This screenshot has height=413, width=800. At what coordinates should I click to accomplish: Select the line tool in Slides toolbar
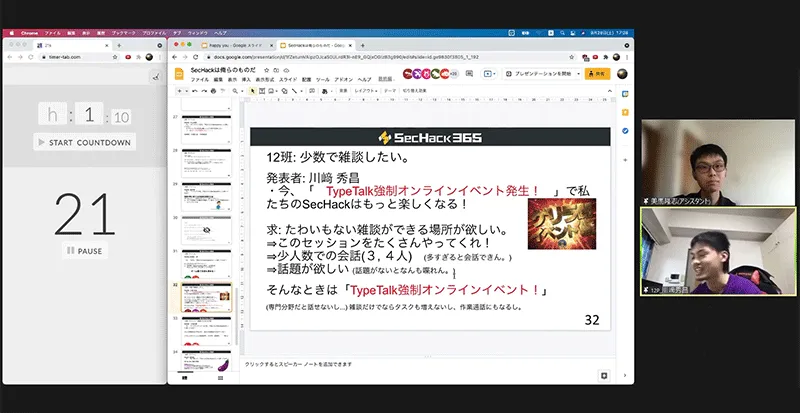(x=295, y=91)
